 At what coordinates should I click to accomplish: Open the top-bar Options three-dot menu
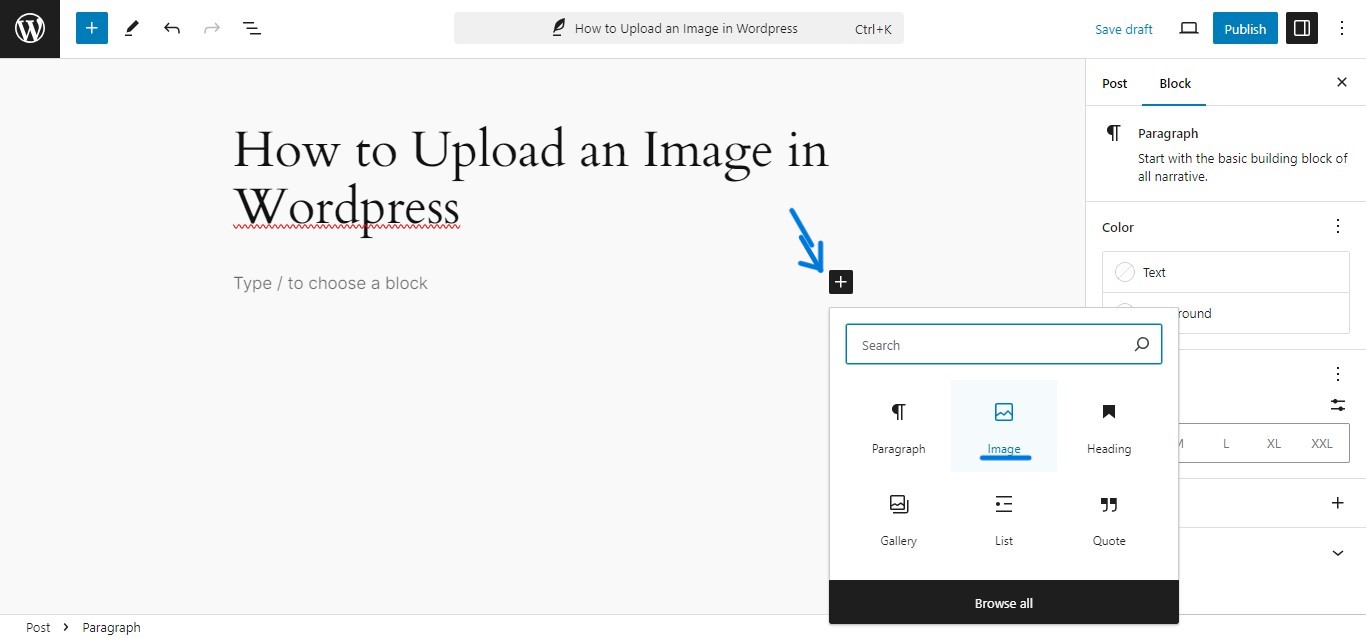1342,29
